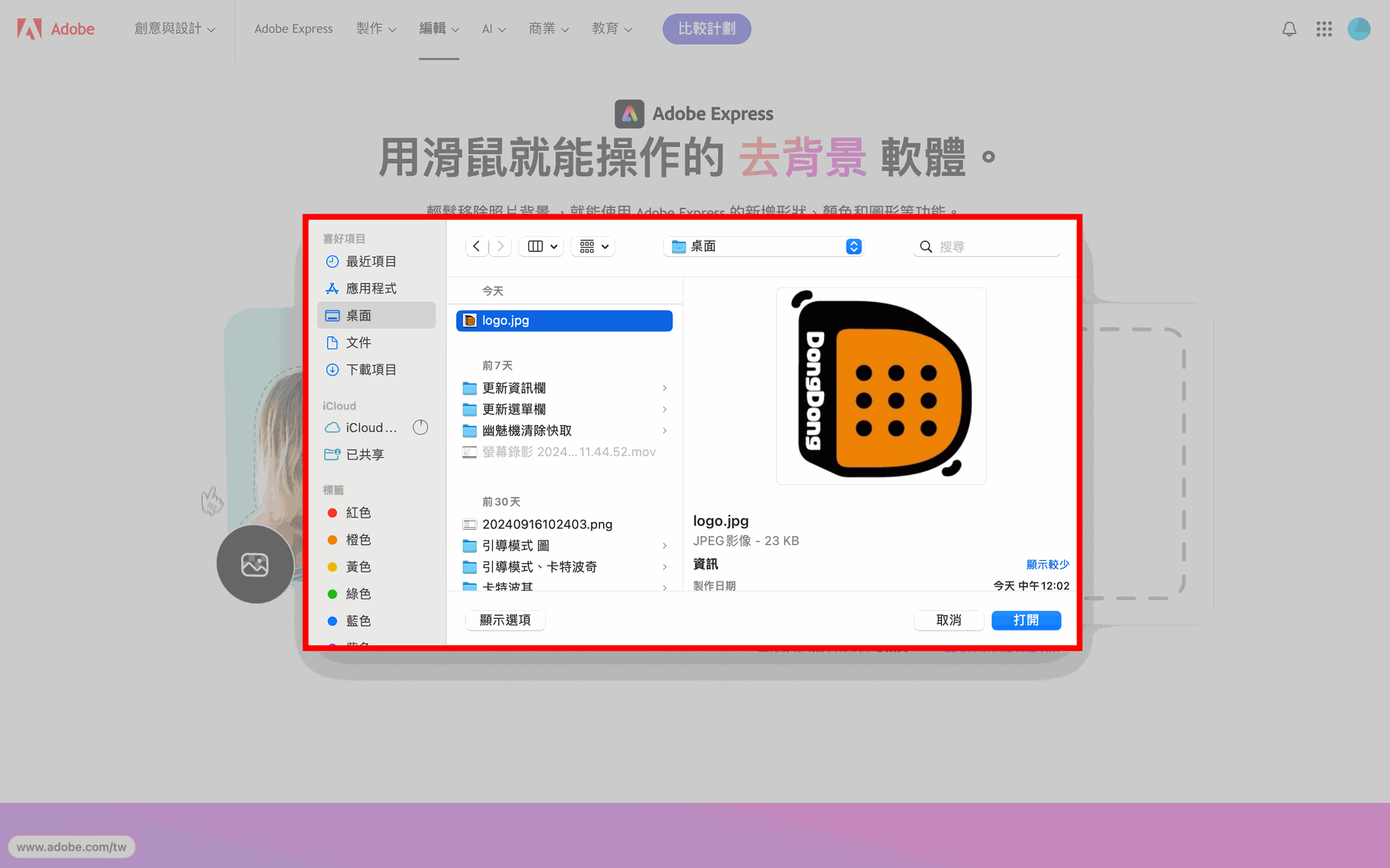This screenshot has width=1390, height=868.
Task: Expand 引導模式、卡特波奇 chevron
Action: [x=665, y=567]
